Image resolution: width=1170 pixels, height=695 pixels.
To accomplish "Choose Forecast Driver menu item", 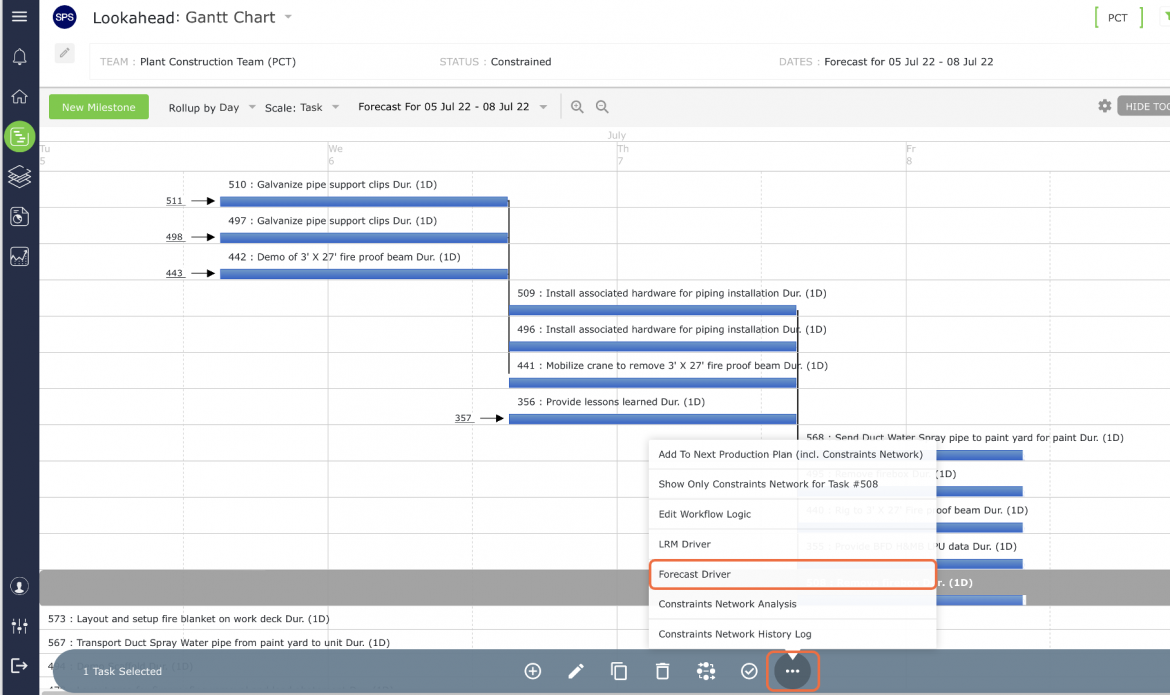I will 792,574.
